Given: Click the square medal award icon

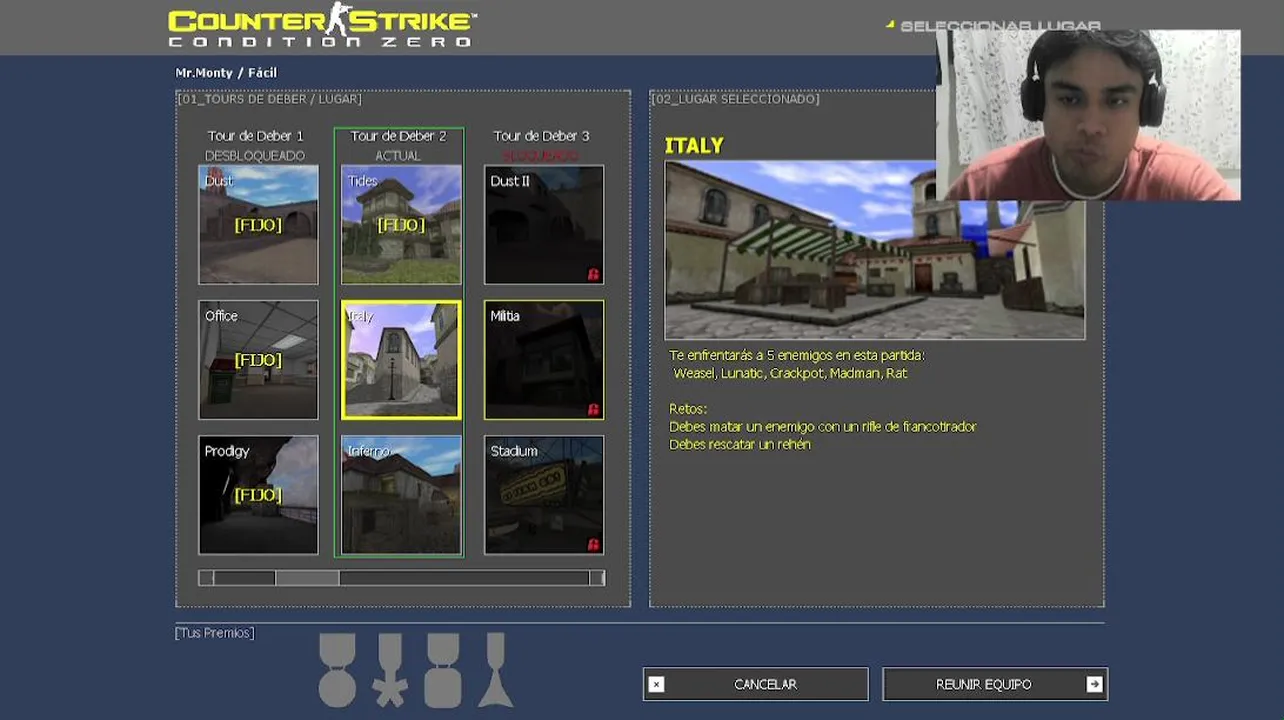Looking at the screenshot, I should coord(443,670).
